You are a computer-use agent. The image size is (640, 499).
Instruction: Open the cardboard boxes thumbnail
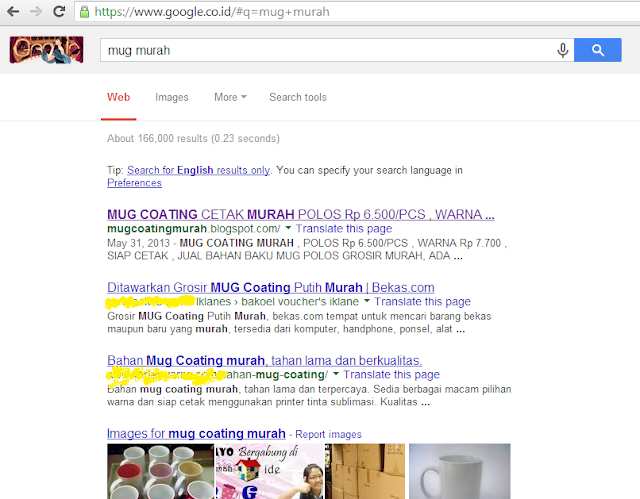click(x=365, y=471)
